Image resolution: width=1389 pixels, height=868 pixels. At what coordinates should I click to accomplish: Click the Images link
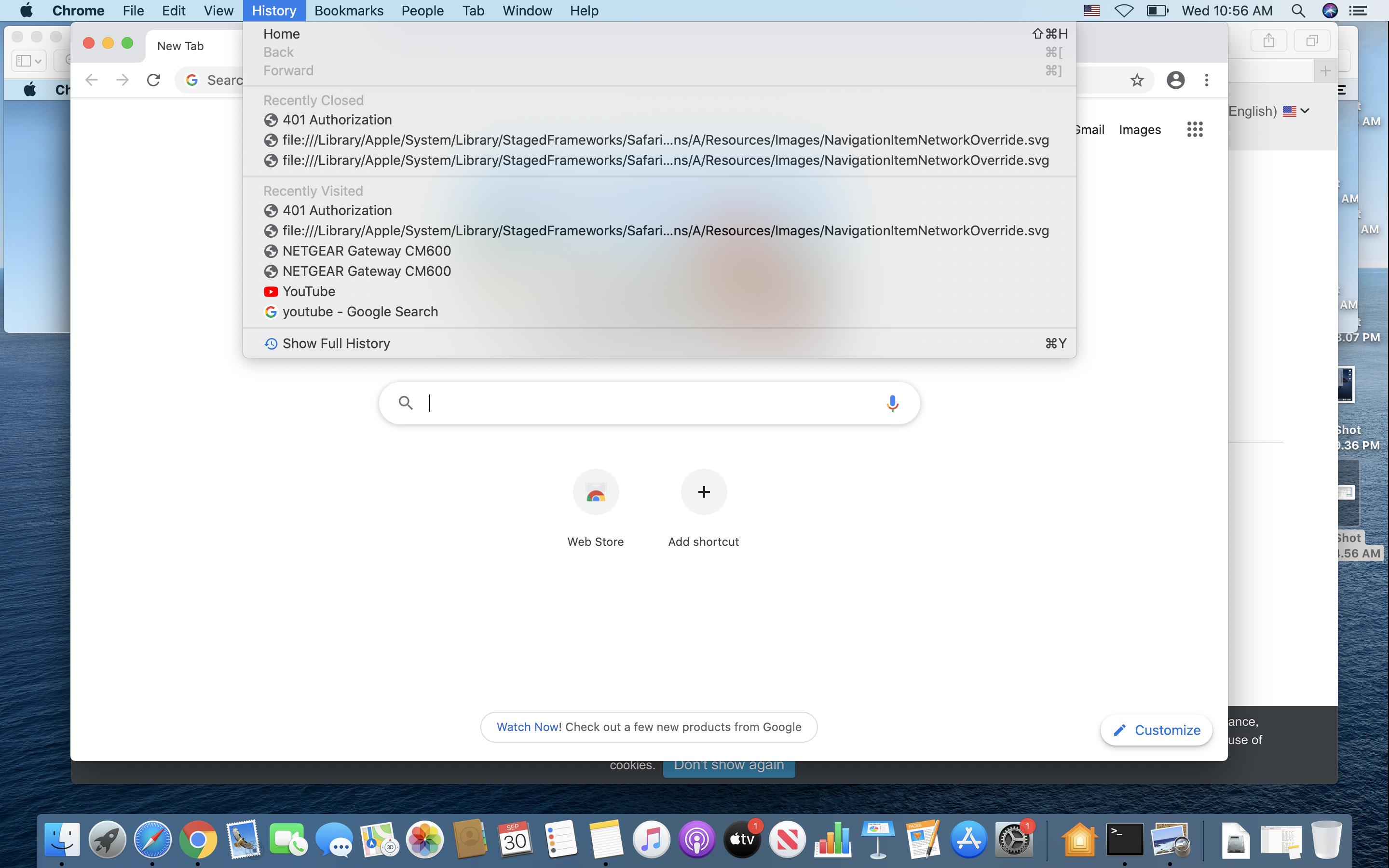tap(1139, 130)
